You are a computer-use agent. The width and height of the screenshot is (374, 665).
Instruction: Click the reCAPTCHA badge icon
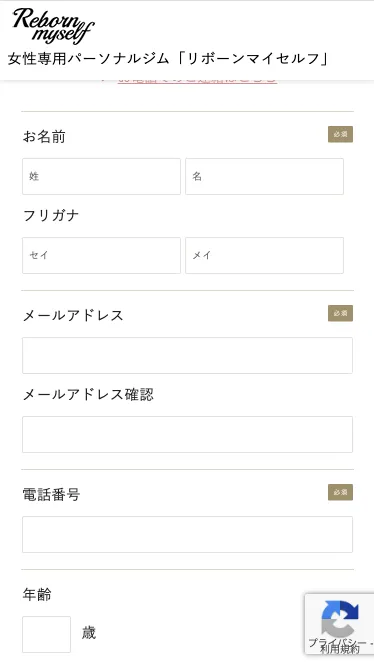(x=340, y=619)
